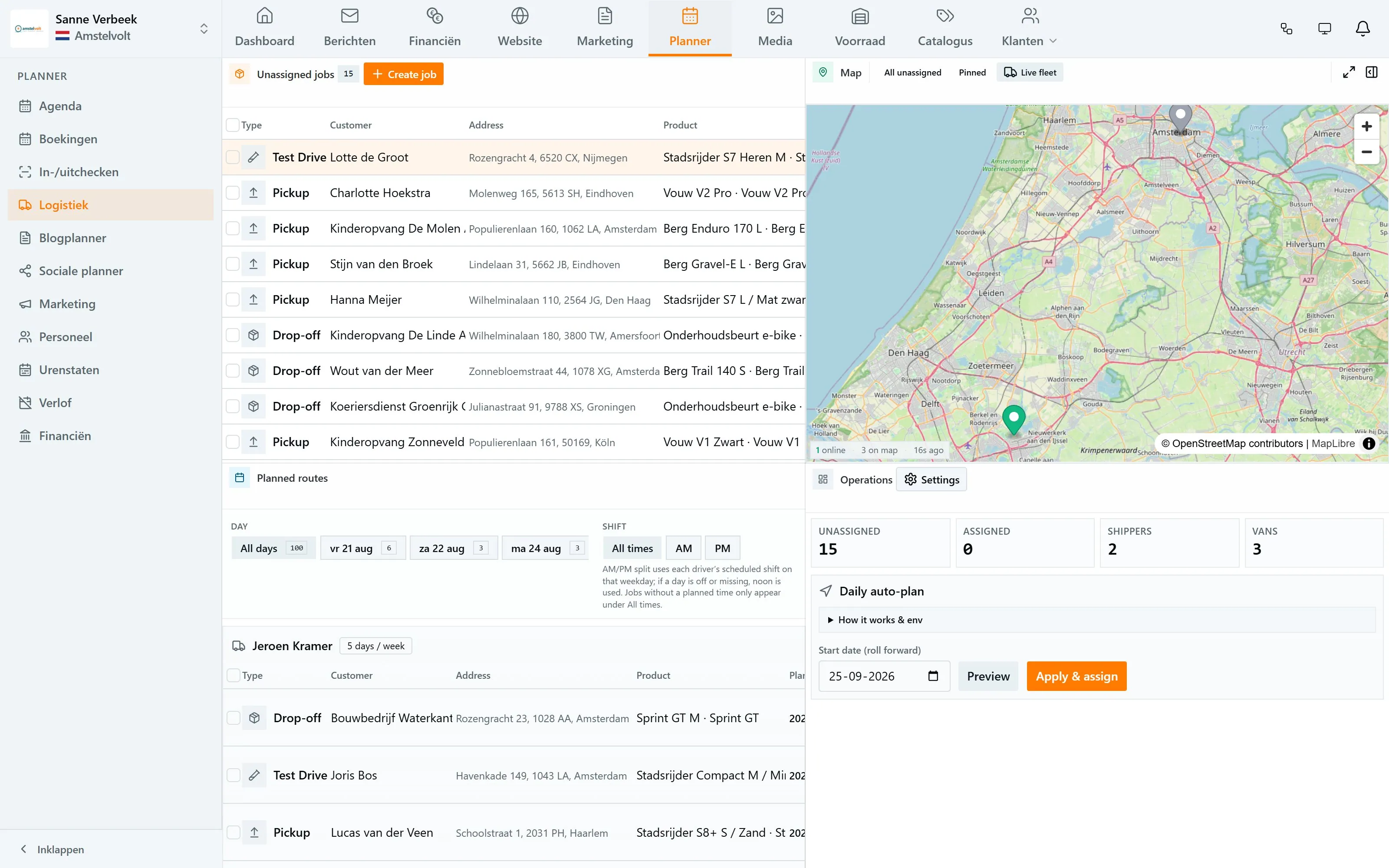
Task: Filter shift to AM
Action: 683,548
